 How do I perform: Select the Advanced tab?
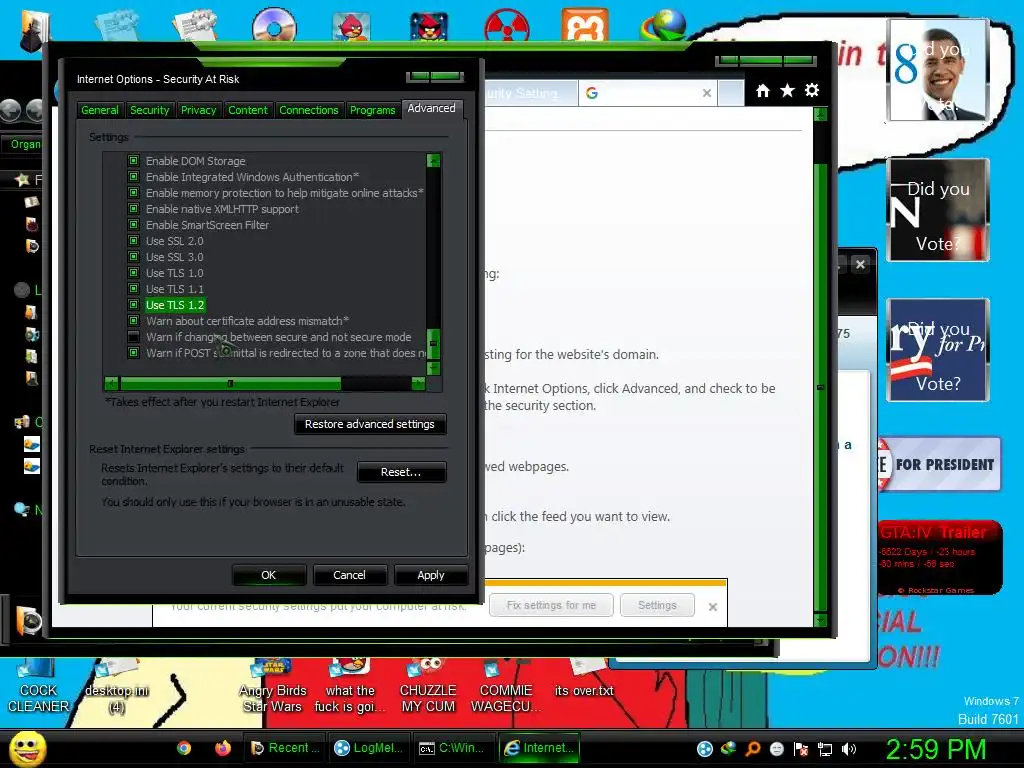point(431,108)
